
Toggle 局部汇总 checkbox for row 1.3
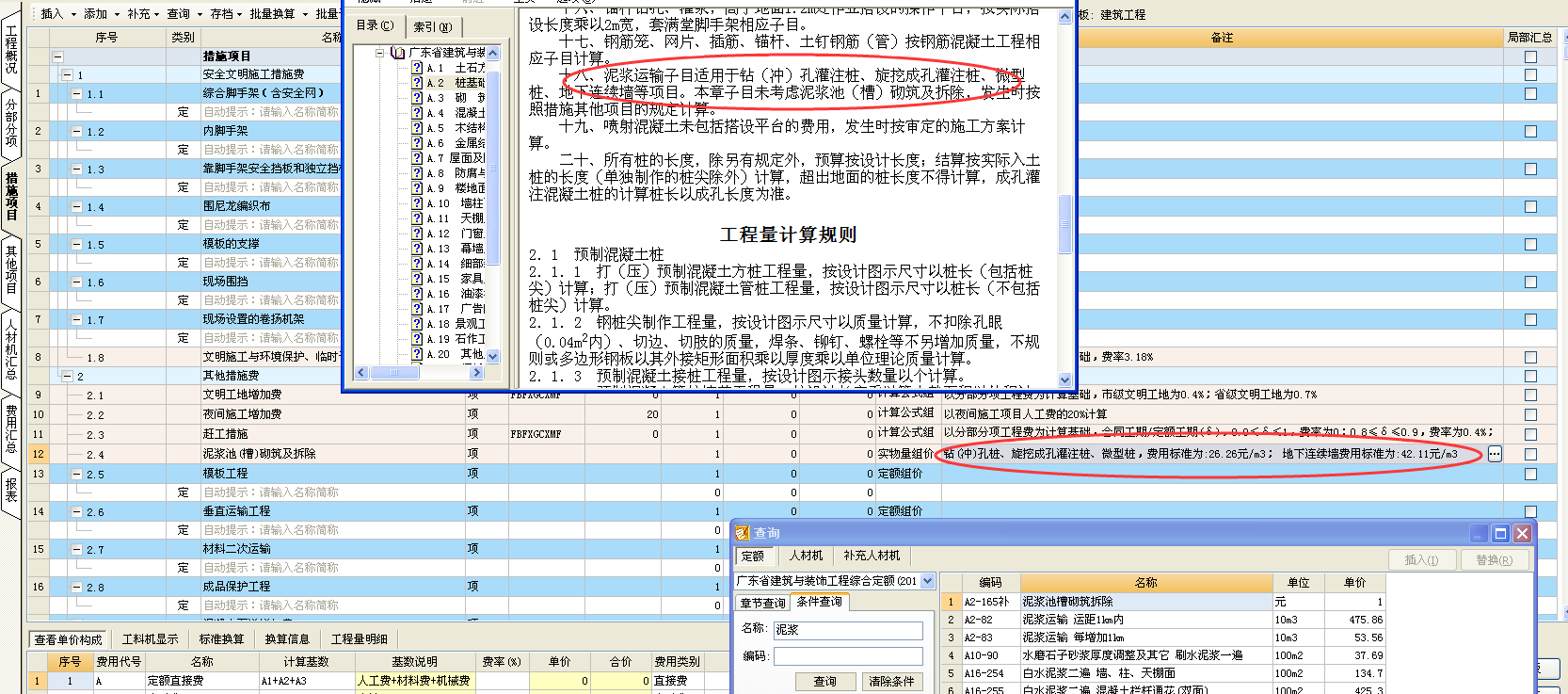pyautogui.click(x=1530, y=169)
